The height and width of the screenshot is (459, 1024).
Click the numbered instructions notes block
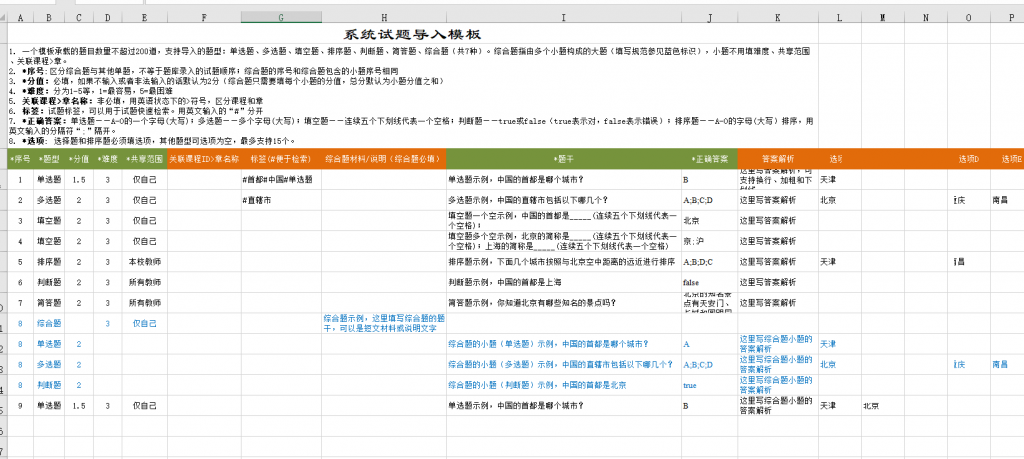(413, 96)
